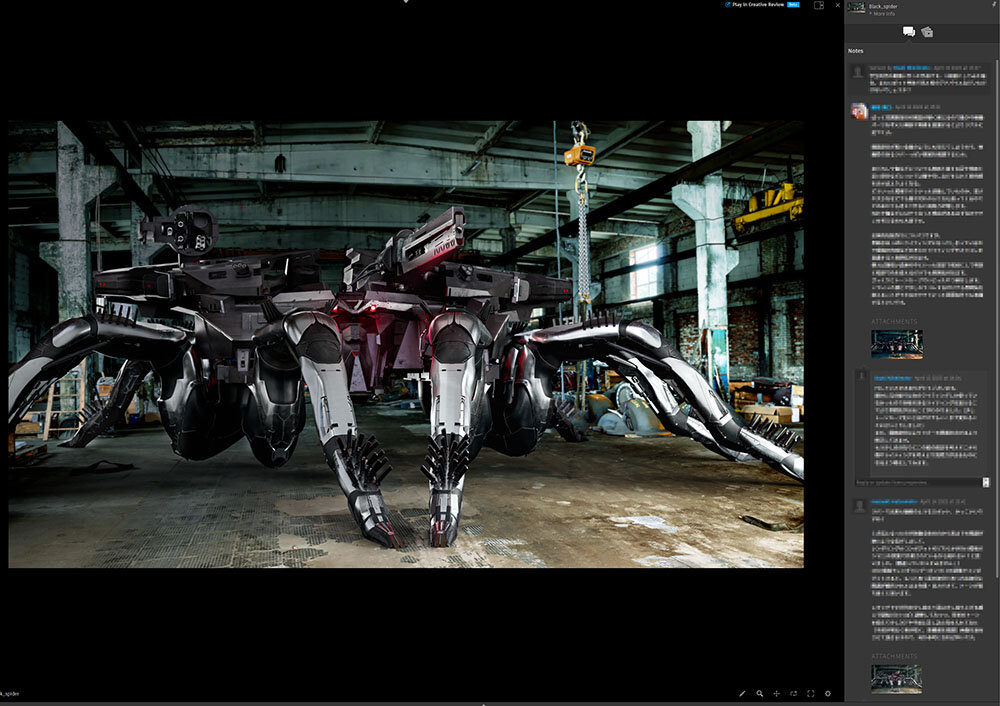Screen dimensions: 1000x706
Task: Click second note author's avatar
Action: coord(858,110)
